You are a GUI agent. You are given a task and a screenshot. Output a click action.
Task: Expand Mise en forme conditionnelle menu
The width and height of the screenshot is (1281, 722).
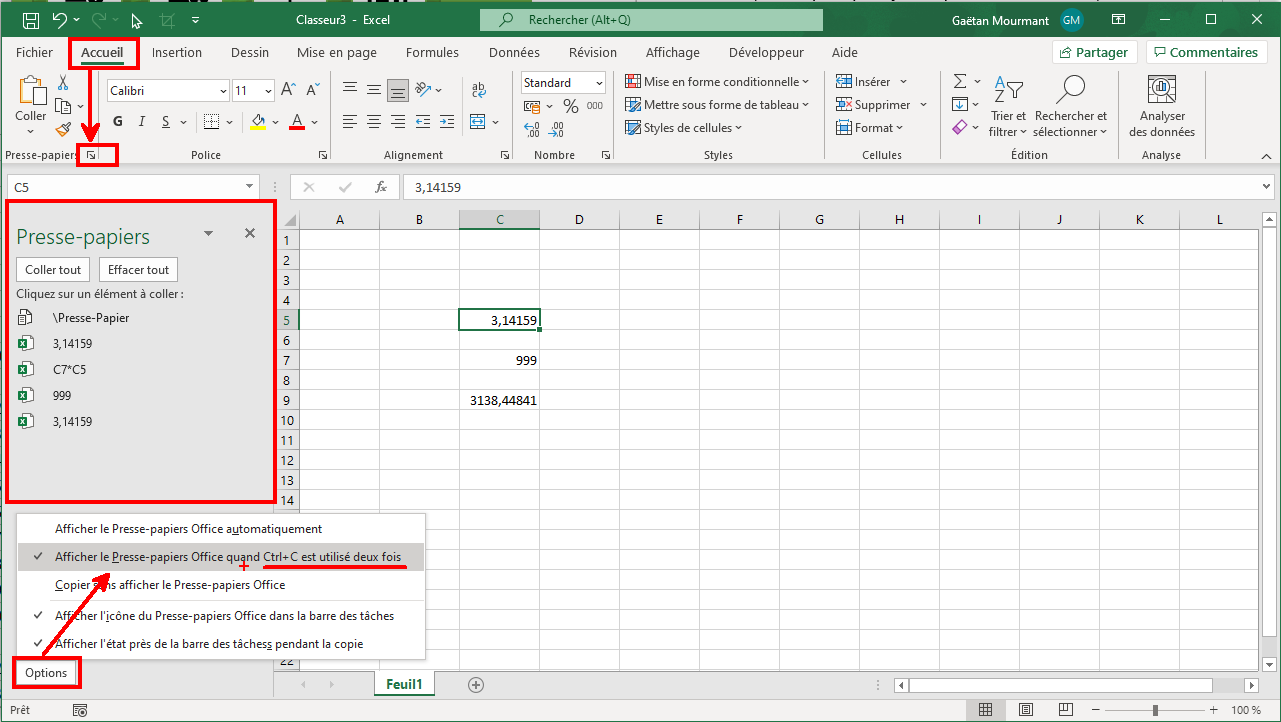click(x=717, y=82)
